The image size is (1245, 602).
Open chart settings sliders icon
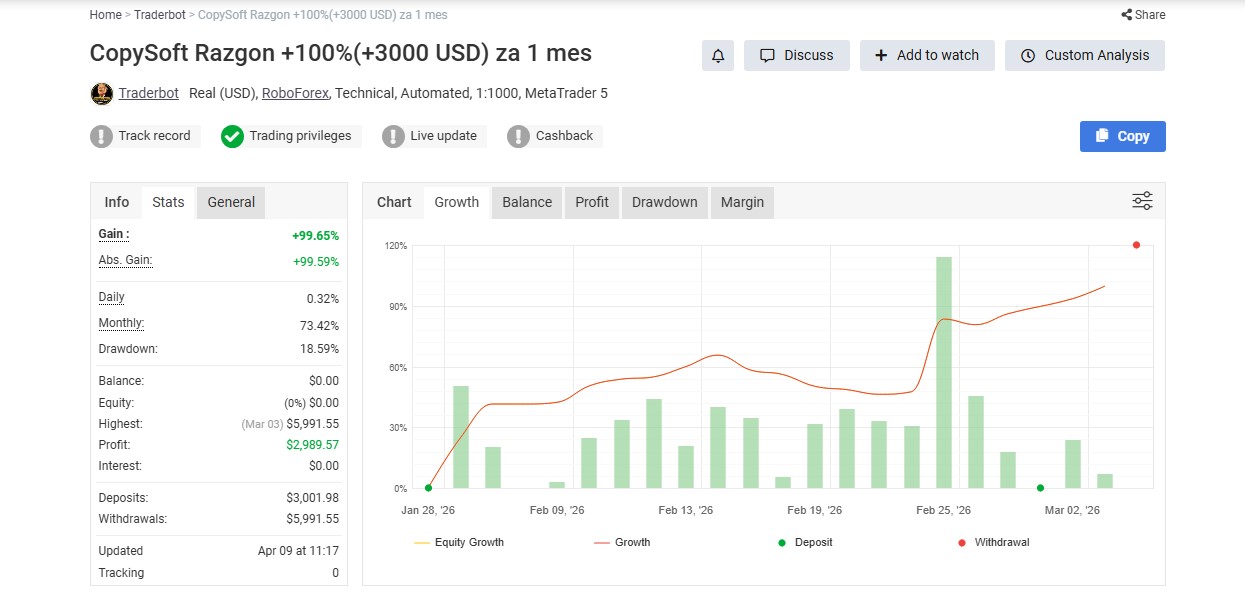[x=1142, y=201]
